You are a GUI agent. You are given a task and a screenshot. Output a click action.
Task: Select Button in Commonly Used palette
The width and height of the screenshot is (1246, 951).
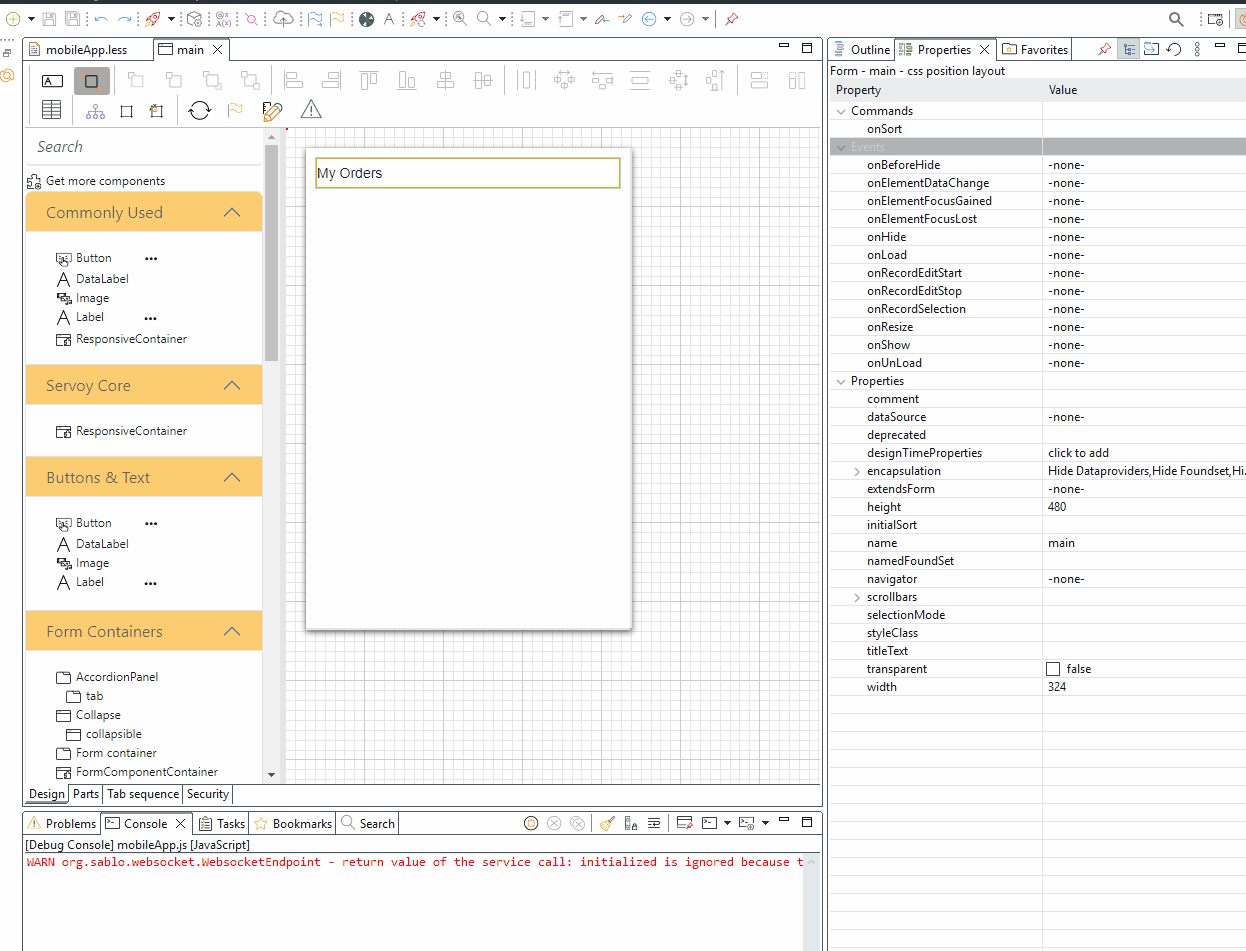(93, 258)
